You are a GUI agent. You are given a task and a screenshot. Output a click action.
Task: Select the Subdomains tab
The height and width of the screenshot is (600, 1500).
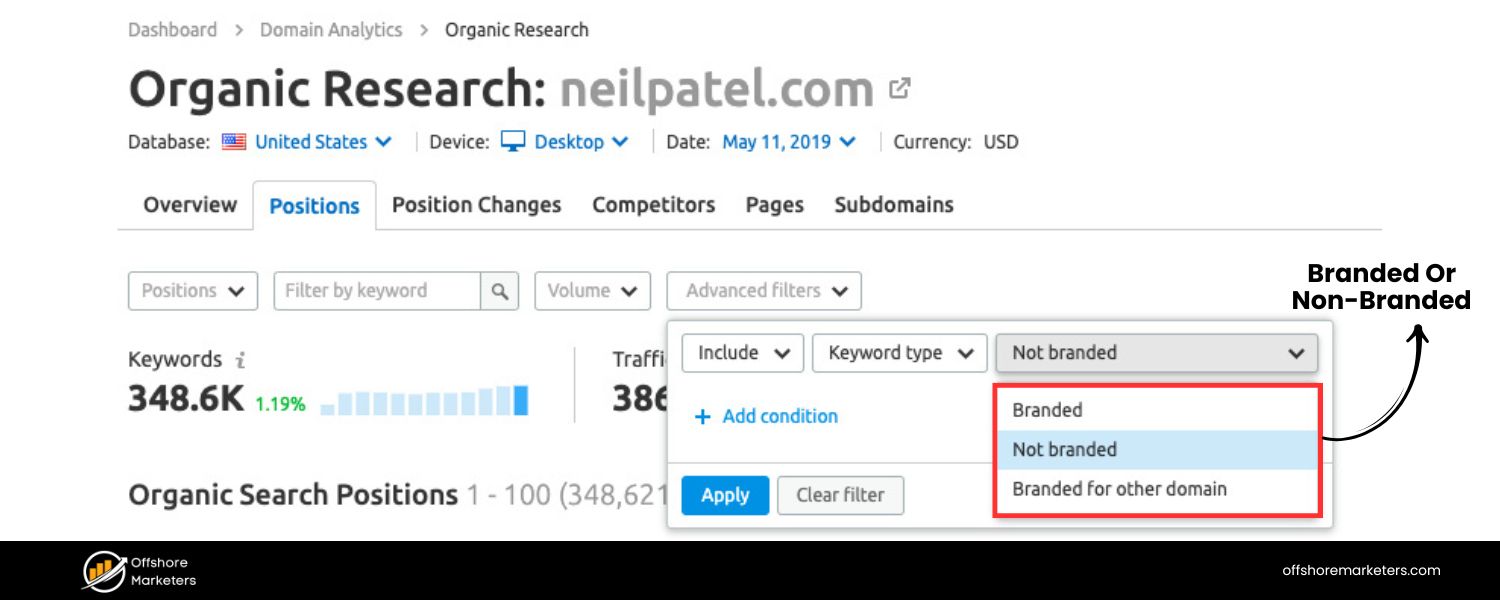(x=894, y=205)
